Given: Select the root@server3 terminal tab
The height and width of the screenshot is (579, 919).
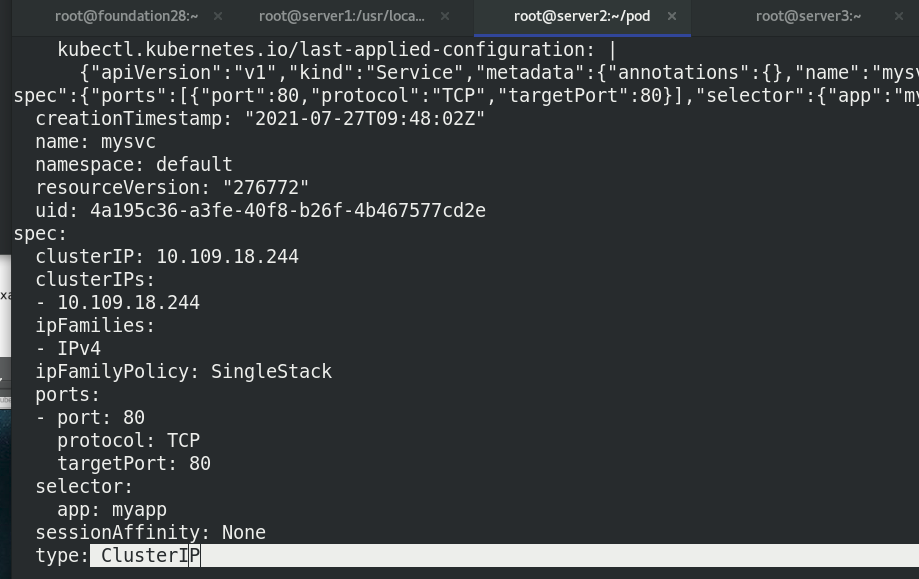Looking at the screenshot, I should [807, 16].
